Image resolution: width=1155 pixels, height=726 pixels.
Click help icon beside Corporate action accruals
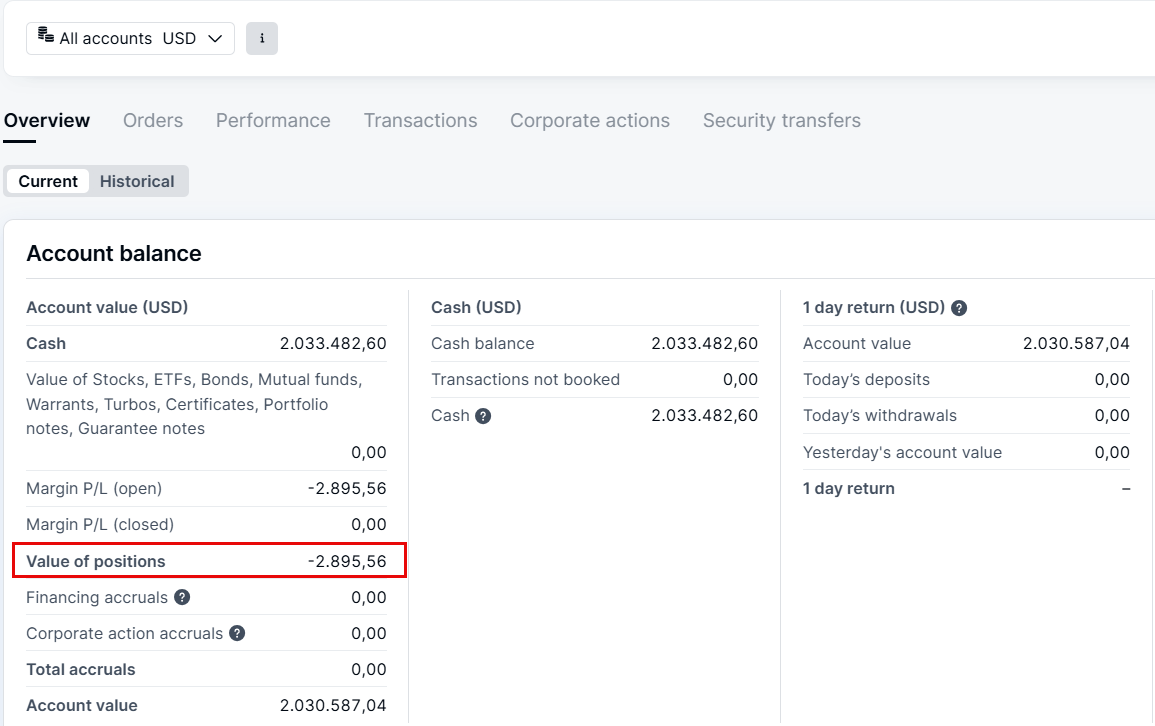coord(237,633)
